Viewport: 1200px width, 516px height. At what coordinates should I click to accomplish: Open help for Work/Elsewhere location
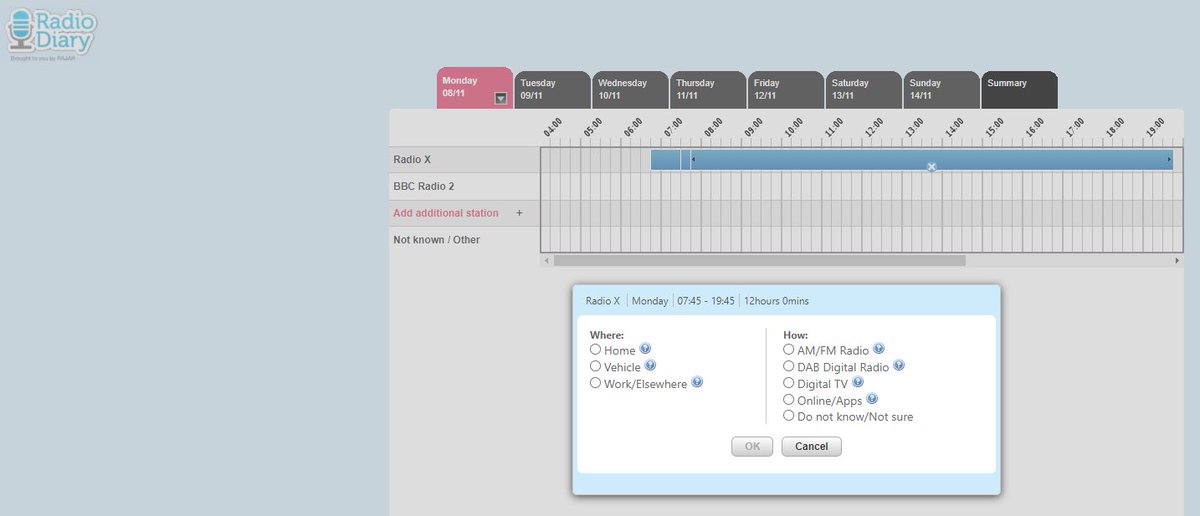pos(697,382)
